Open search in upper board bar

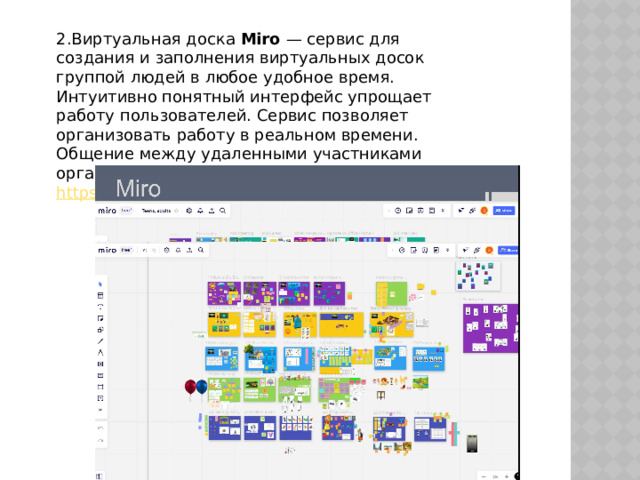pos(222,211)
